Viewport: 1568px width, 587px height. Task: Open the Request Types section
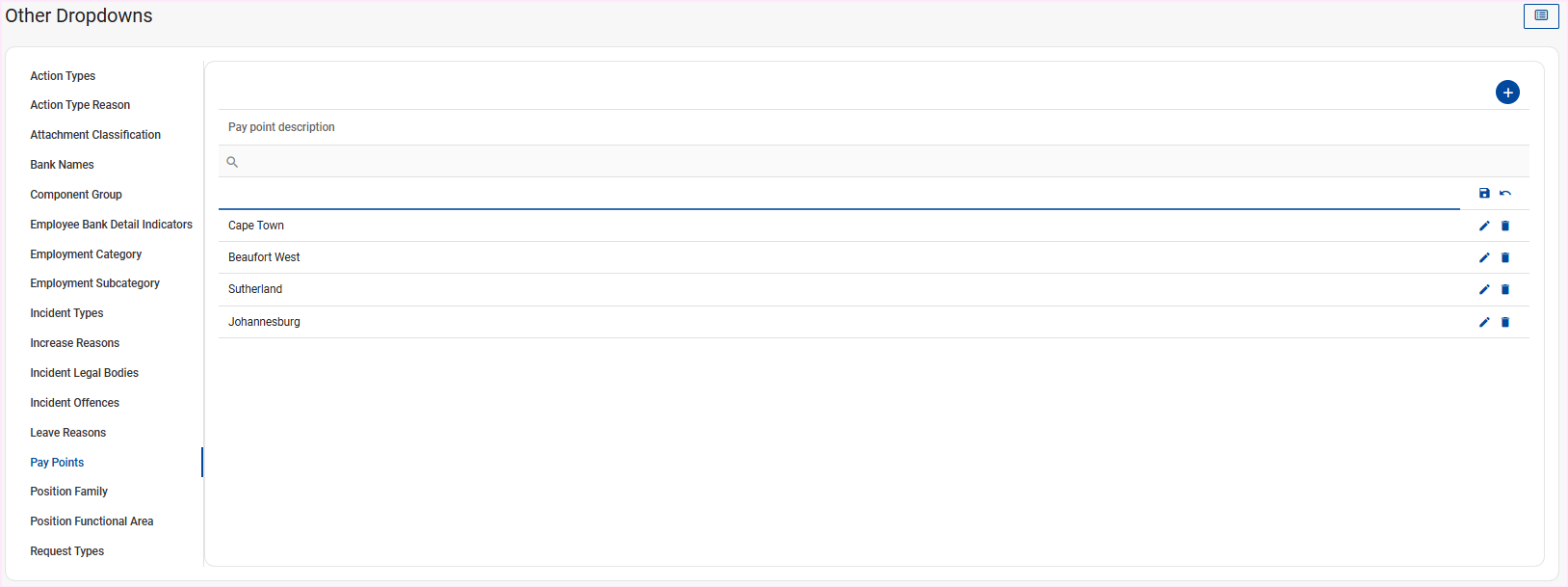66,551
